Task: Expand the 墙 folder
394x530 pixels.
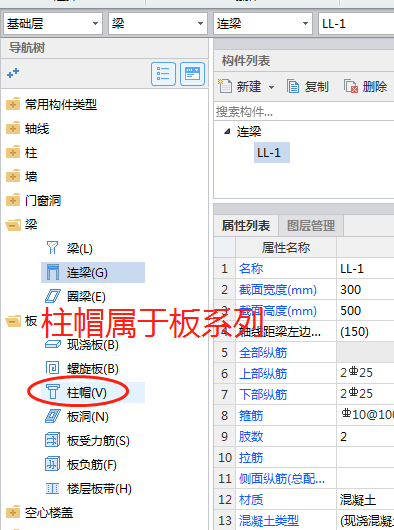Action: [x=13, y=176]
